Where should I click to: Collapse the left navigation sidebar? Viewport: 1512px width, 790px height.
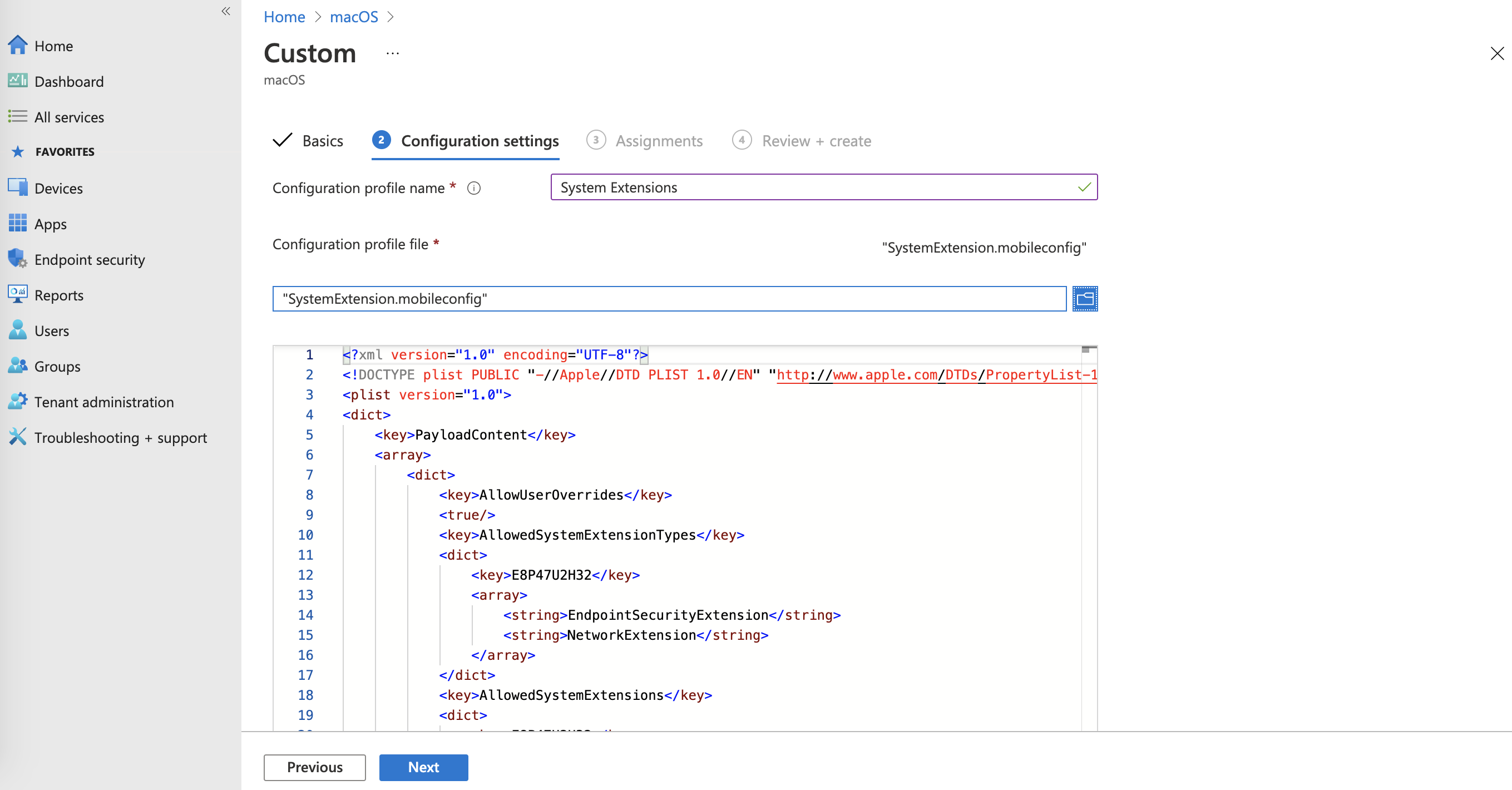point(225,11)
